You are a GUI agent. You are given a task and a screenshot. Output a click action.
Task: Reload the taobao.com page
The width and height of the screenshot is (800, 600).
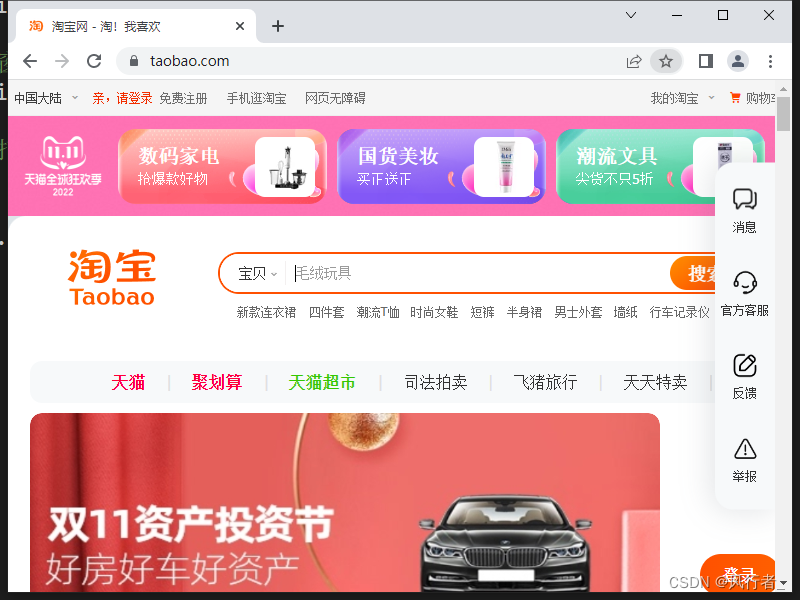(x=94, y=61)
